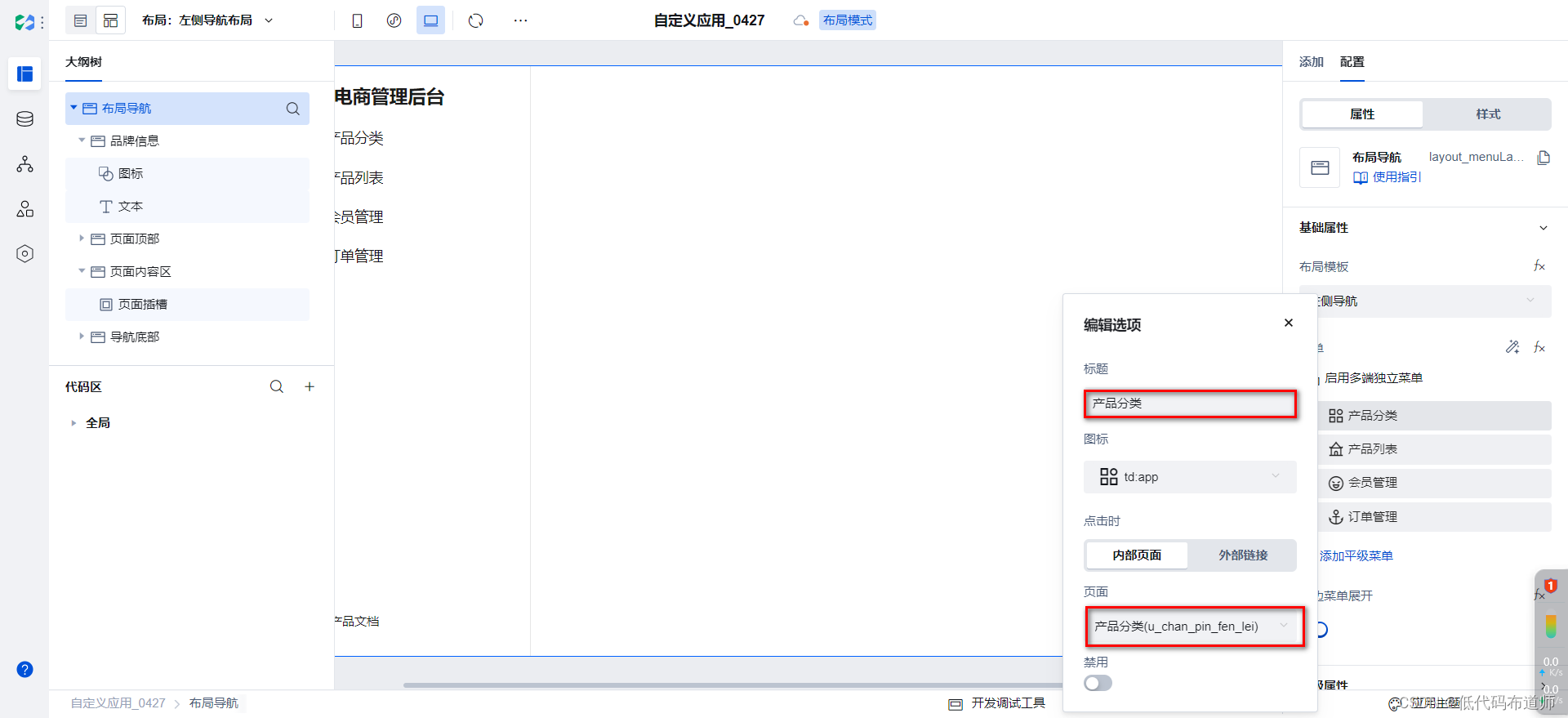This screenshot has height=718, width=1568.
Task: Select the mini program preview icon
Action: coord(394,20)
